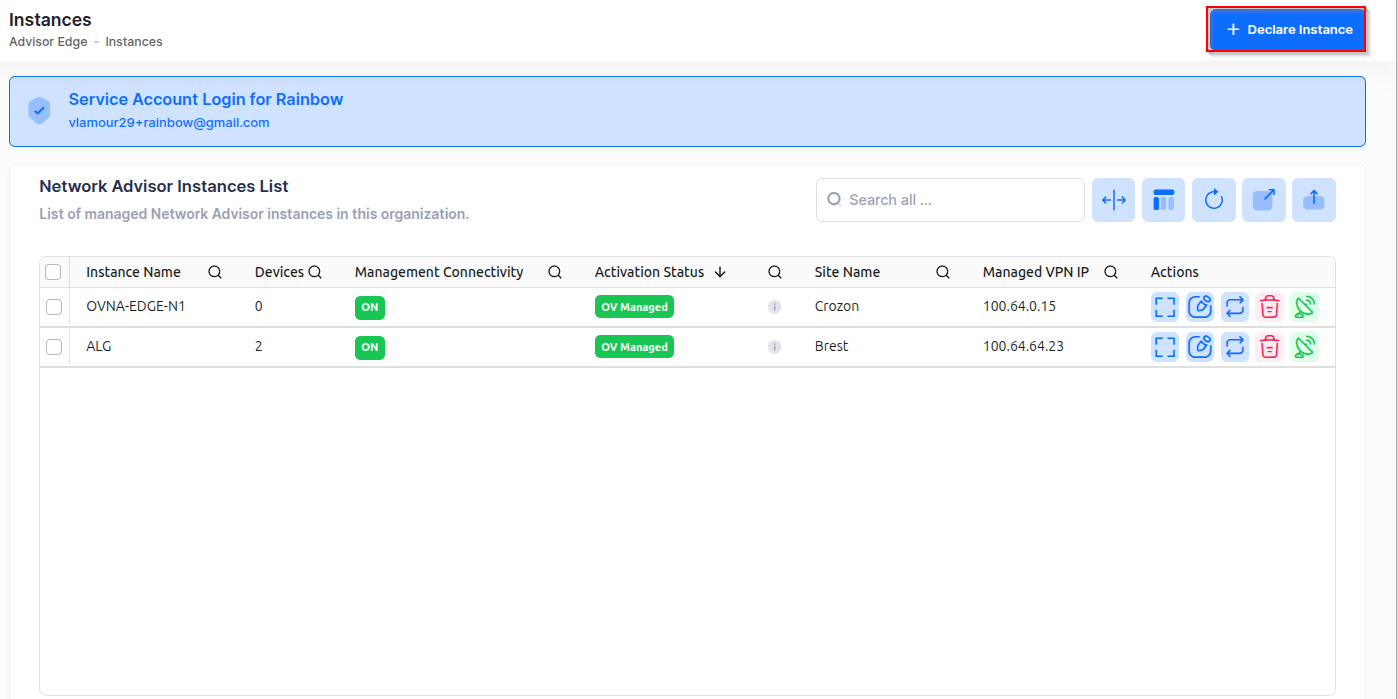Click ON badge in the ALG row
Image resolution: width=1398 pixels, height=699 pixels.
click(x=370, y=347)
